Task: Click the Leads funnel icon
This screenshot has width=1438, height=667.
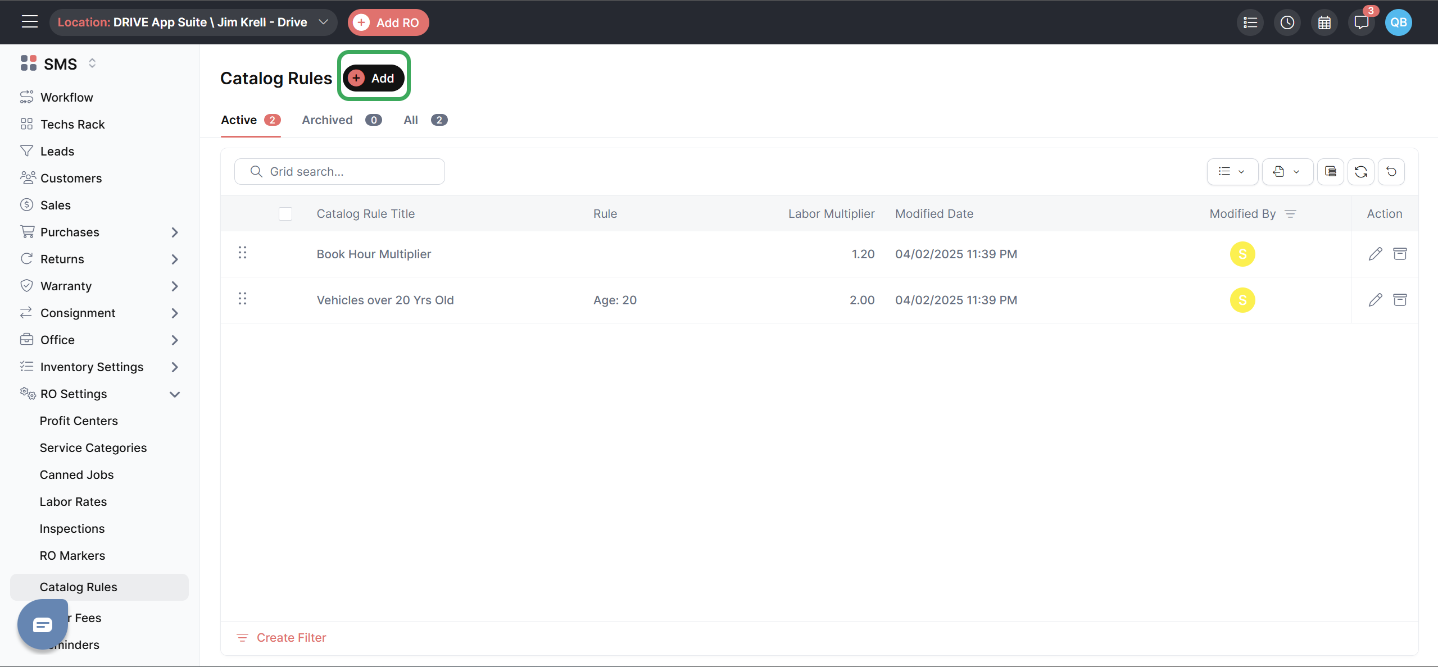Action: coord(27,151)
